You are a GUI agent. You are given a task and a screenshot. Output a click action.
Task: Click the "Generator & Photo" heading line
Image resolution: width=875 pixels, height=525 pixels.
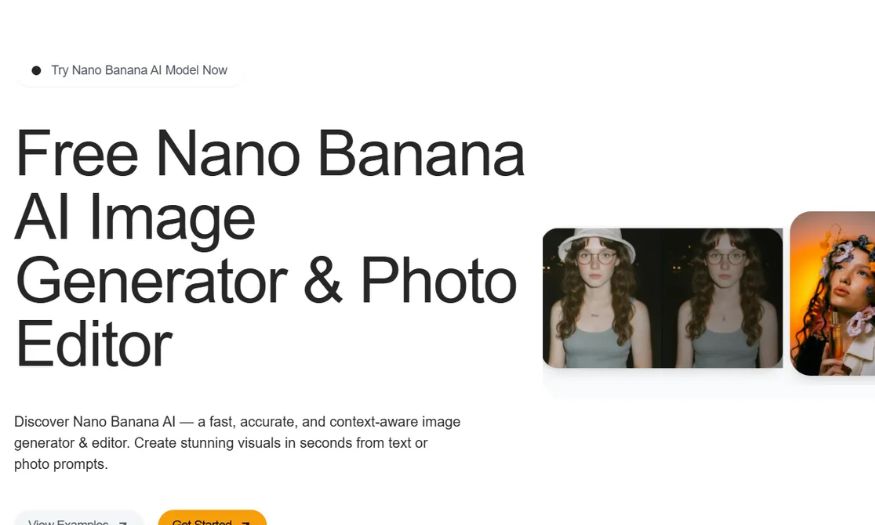(266, 281)
